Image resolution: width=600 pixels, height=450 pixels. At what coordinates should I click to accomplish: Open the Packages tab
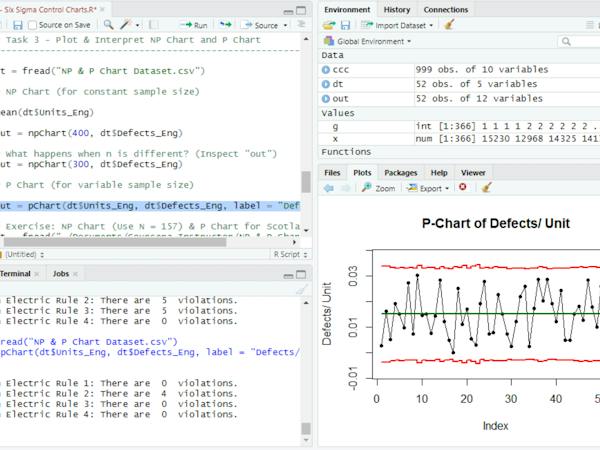point(401,173)
